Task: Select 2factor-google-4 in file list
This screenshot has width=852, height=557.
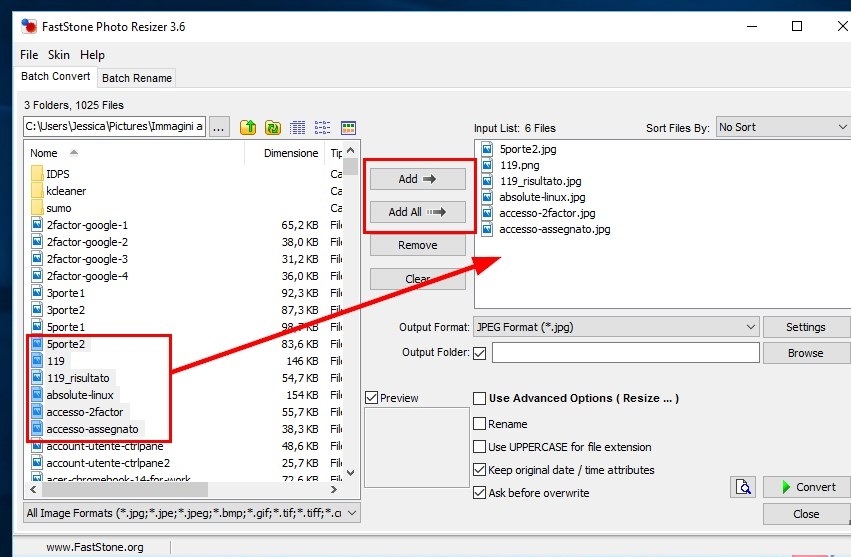Action: (x=87, y=276)
